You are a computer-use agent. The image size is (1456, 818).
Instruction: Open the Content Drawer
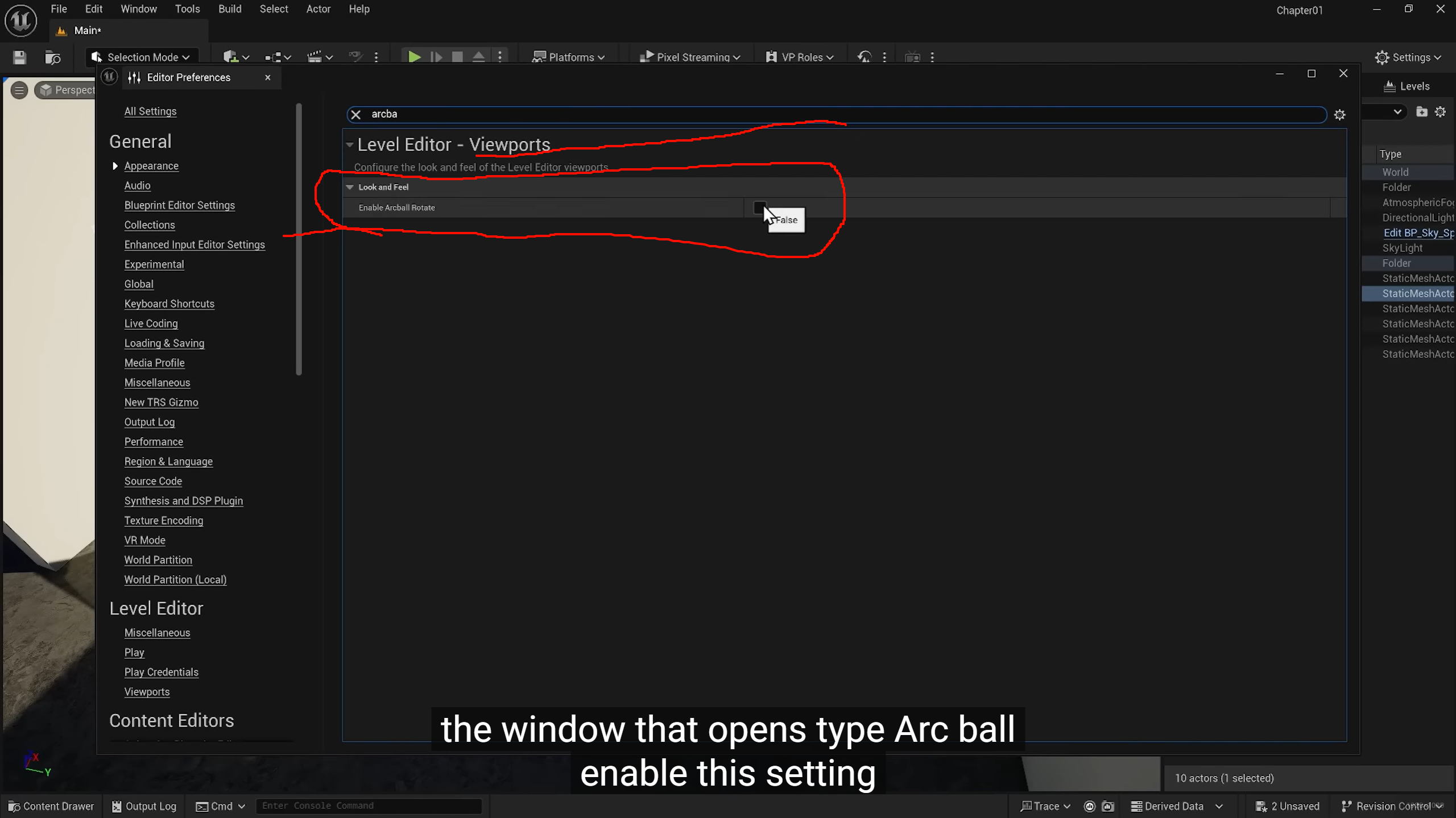click(51, 806)
